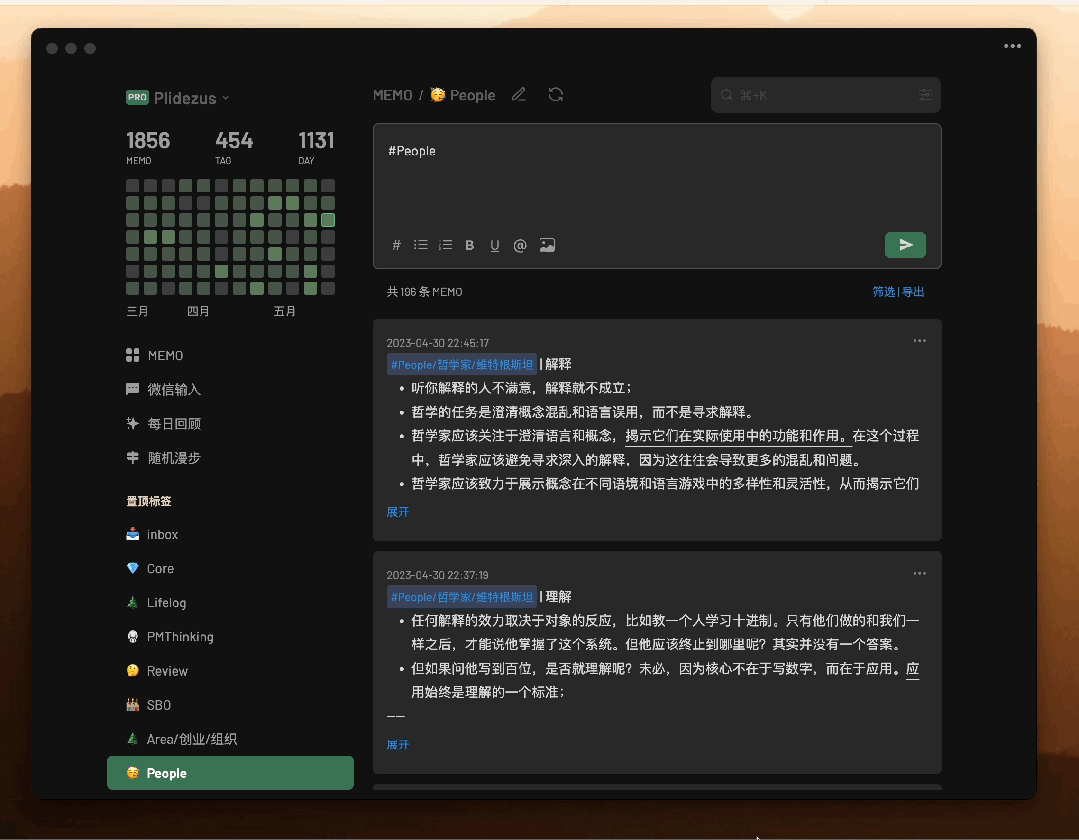Select the Review pinned tag
Viewport: 1079px width, 840px height.
(230, 671)
